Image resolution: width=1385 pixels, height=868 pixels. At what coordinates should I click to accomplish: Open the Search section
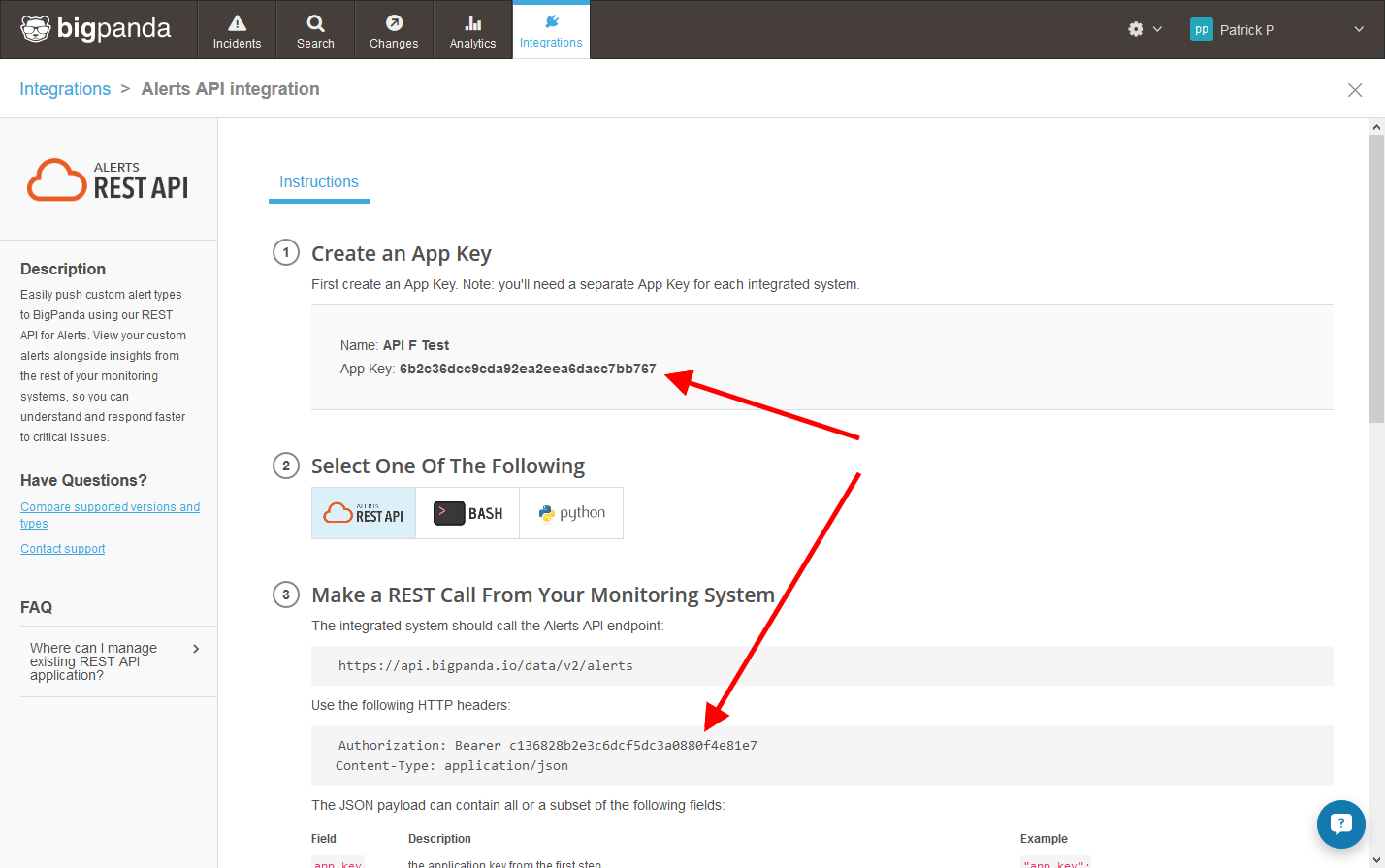pos(315,30)
